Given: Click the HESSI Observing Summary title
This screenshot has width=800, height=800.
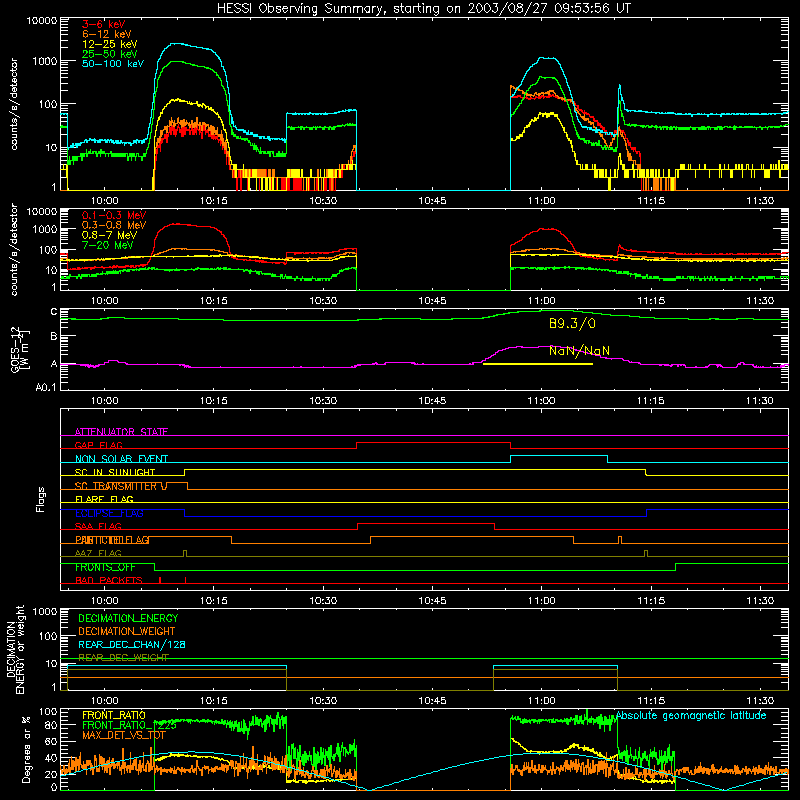Looking at the screenshot, I should pos(423,9).
